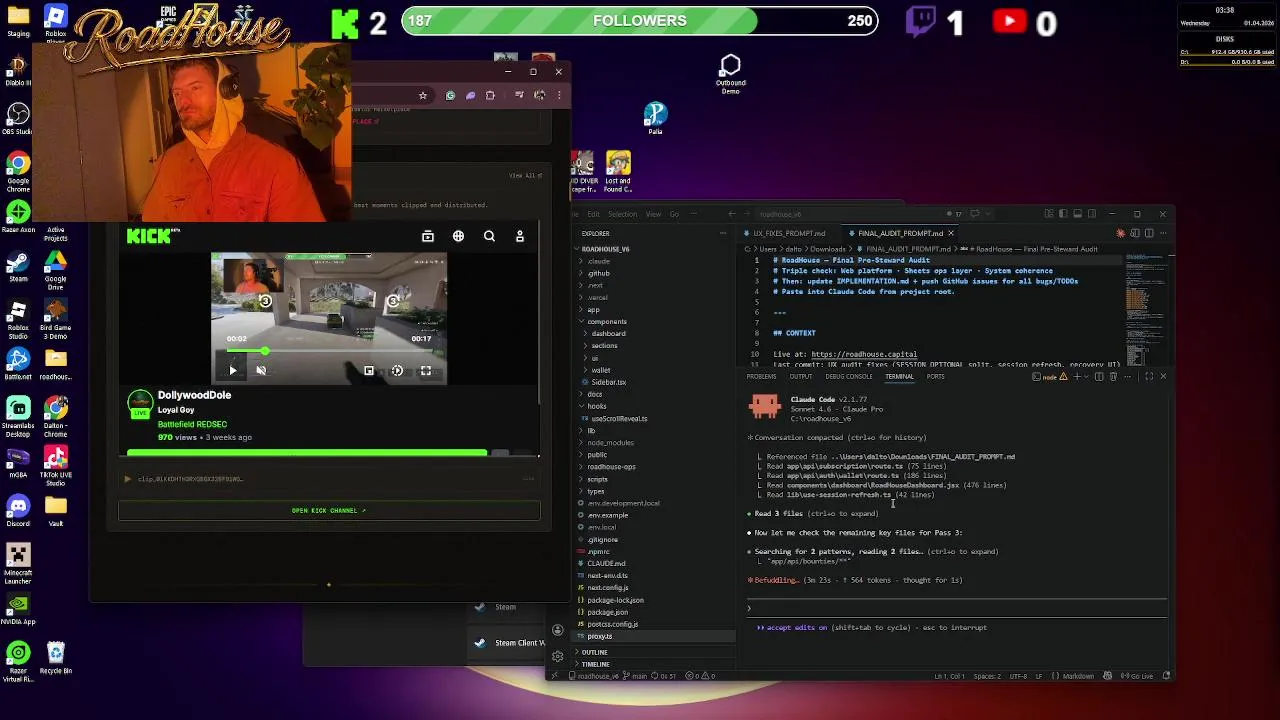The width and height of the screenshot is (1280, 720).
Task: Switch to the DEBUG CONSOLE panel tab
Action: click(x=848, y=377)
